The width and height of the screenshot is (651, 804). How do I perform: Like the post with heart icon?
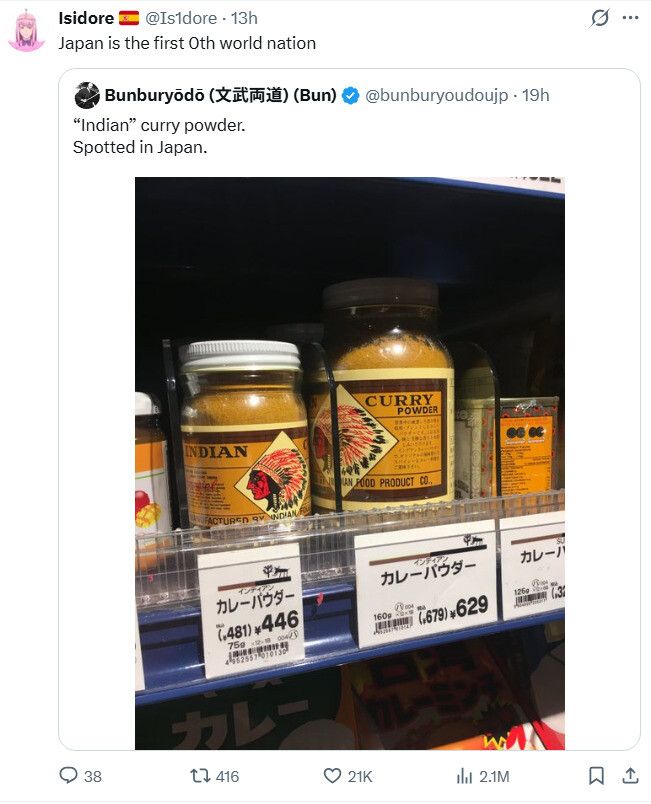(x=332, y=776)
